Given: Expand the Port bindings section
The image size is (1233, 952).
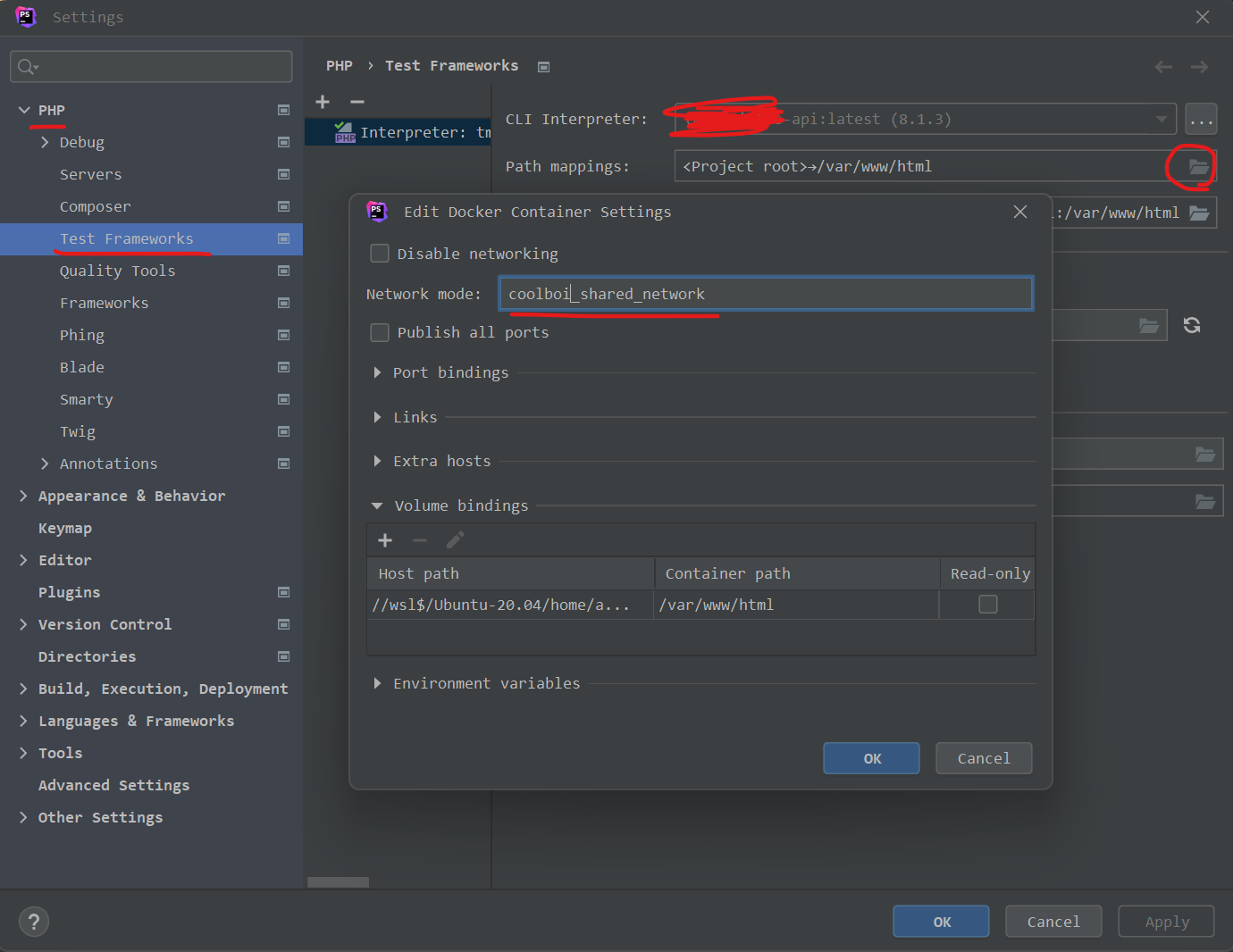Looking at the screenshot, I should tap(377, 372).
